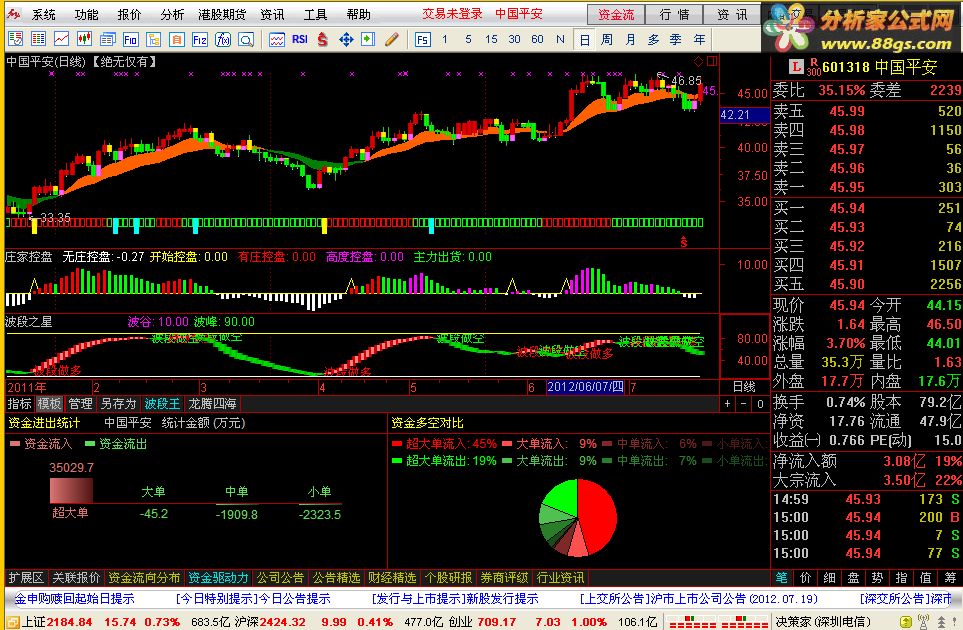
Task: Switch to the 资金流 view button
Action: [616, 15]
